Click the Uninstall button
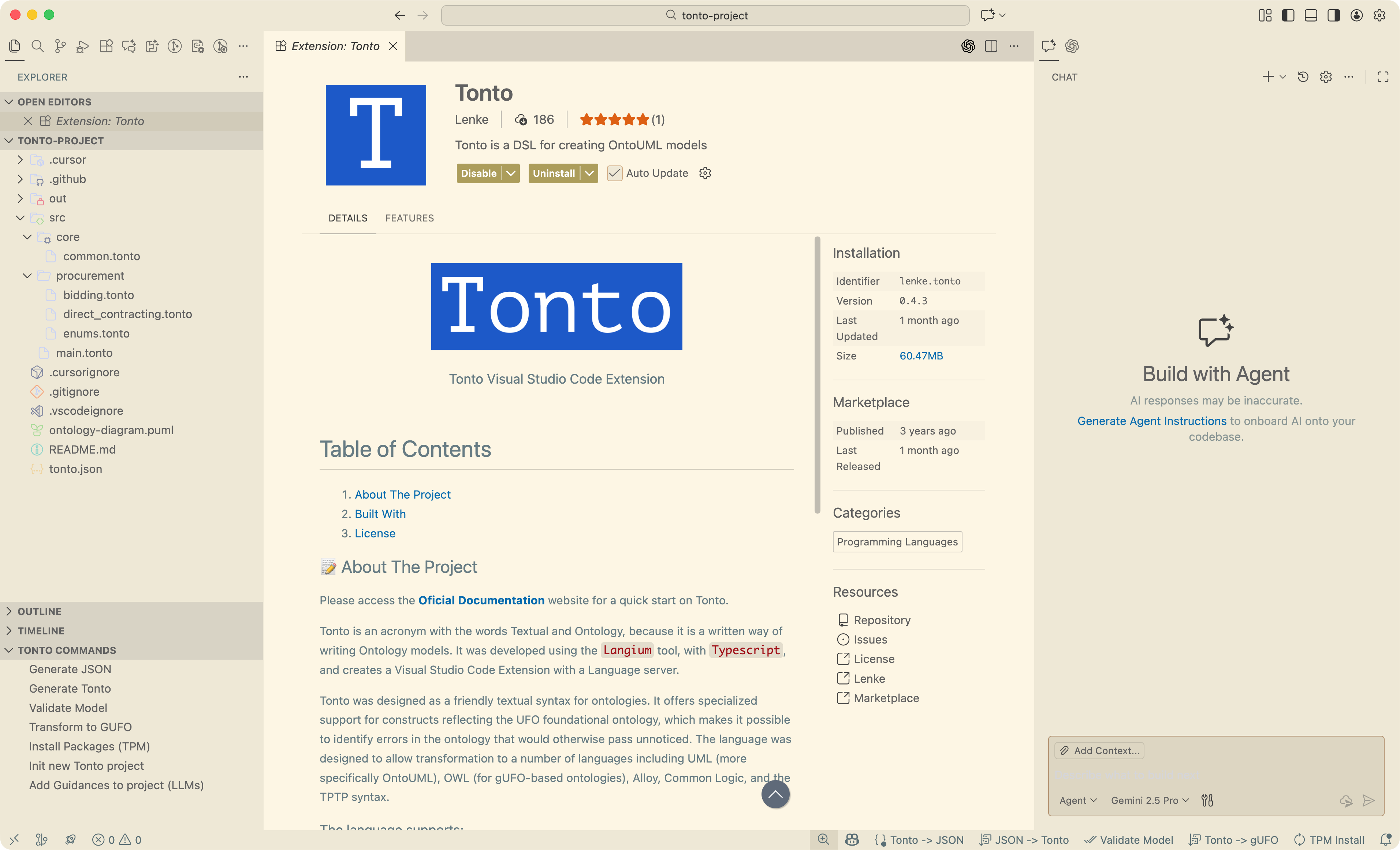This screenshot has width=1400, height=850. (554, 173)
